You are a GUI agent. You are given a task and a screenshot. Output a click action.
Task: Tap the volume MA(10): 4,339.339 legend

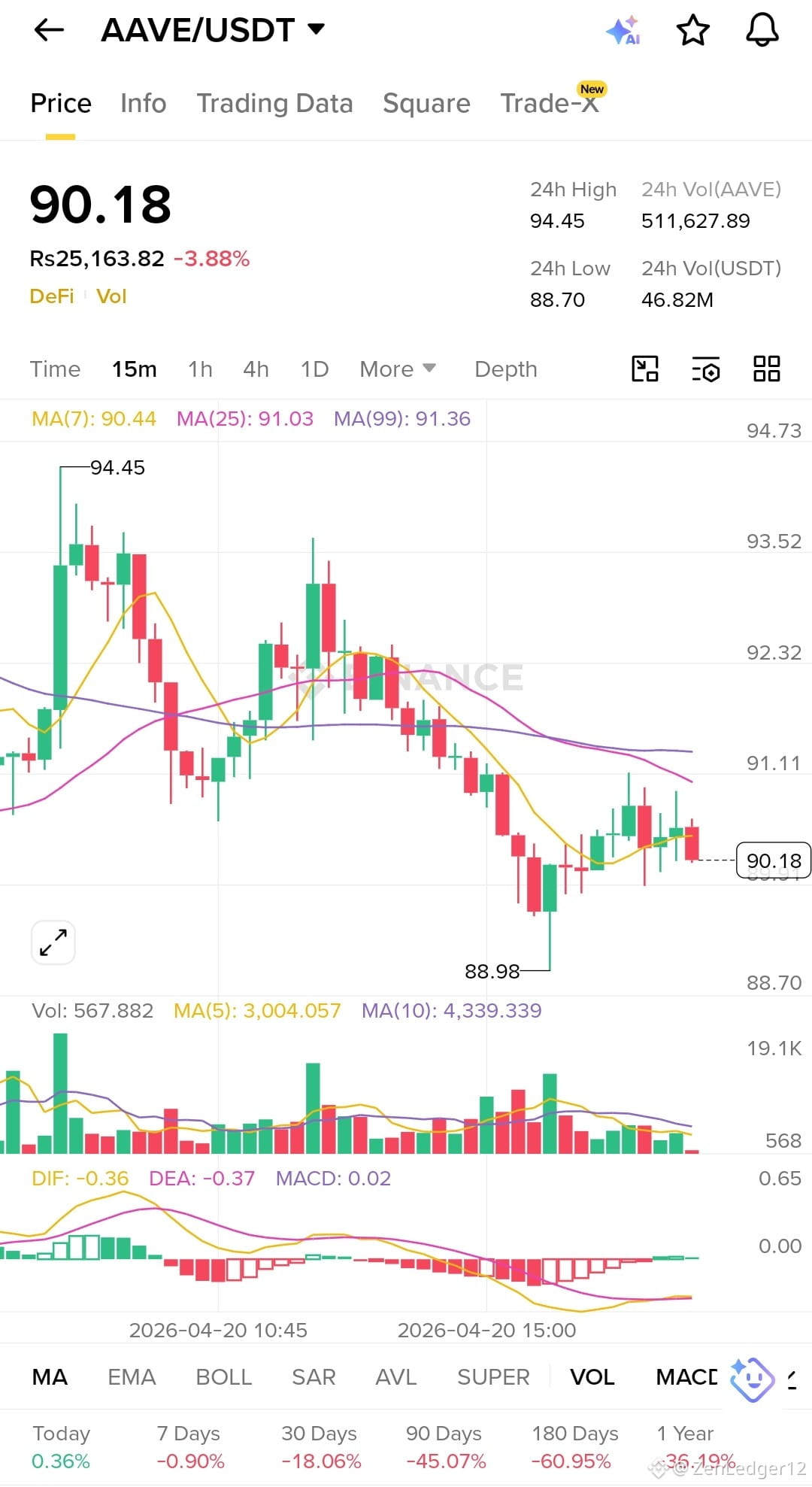[451, 1010]
